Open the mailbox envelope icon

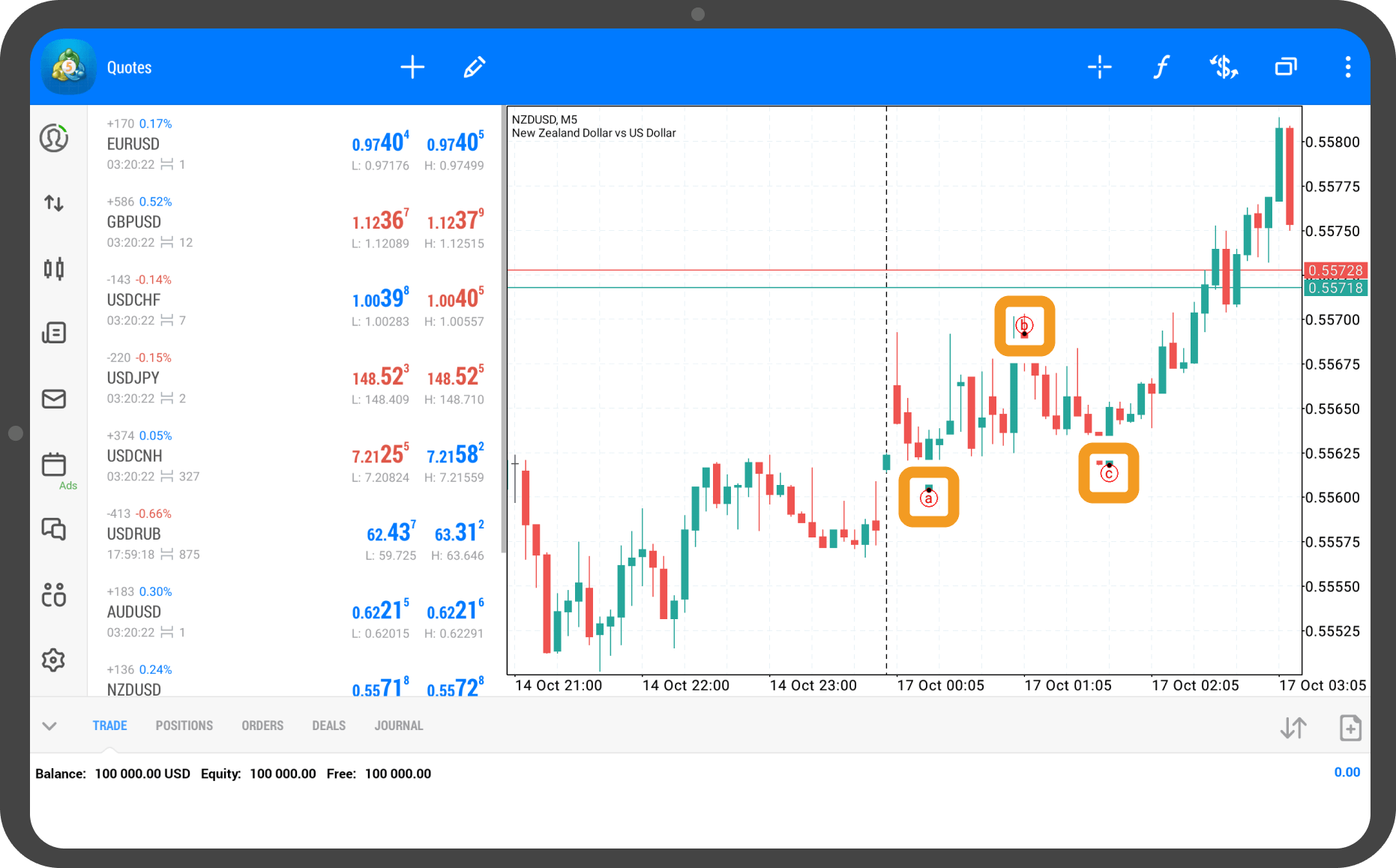coord(54,399)
